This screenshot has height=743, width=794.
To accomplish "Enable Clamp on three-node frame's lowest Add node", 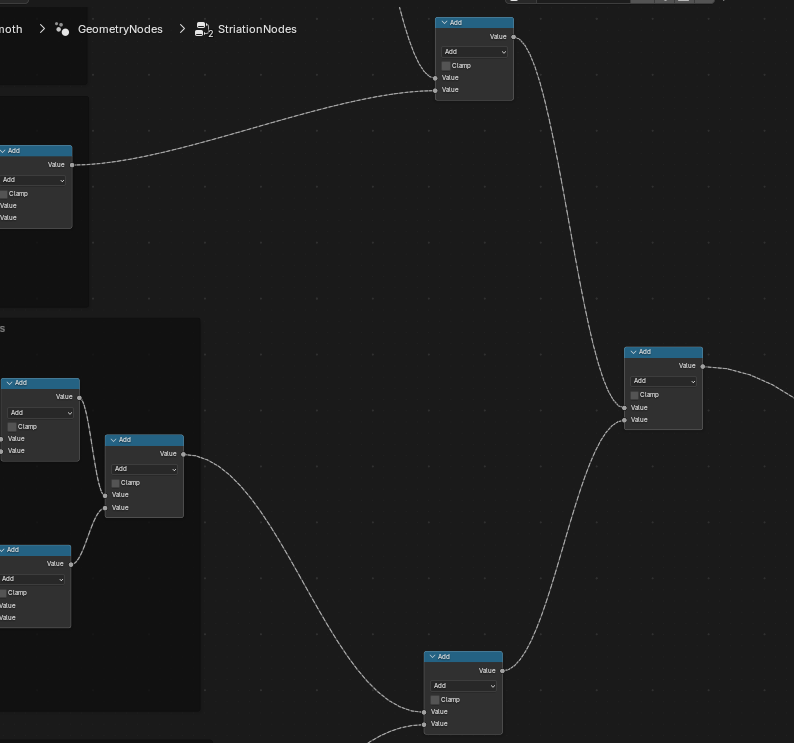I will click(x=4, y=593).
